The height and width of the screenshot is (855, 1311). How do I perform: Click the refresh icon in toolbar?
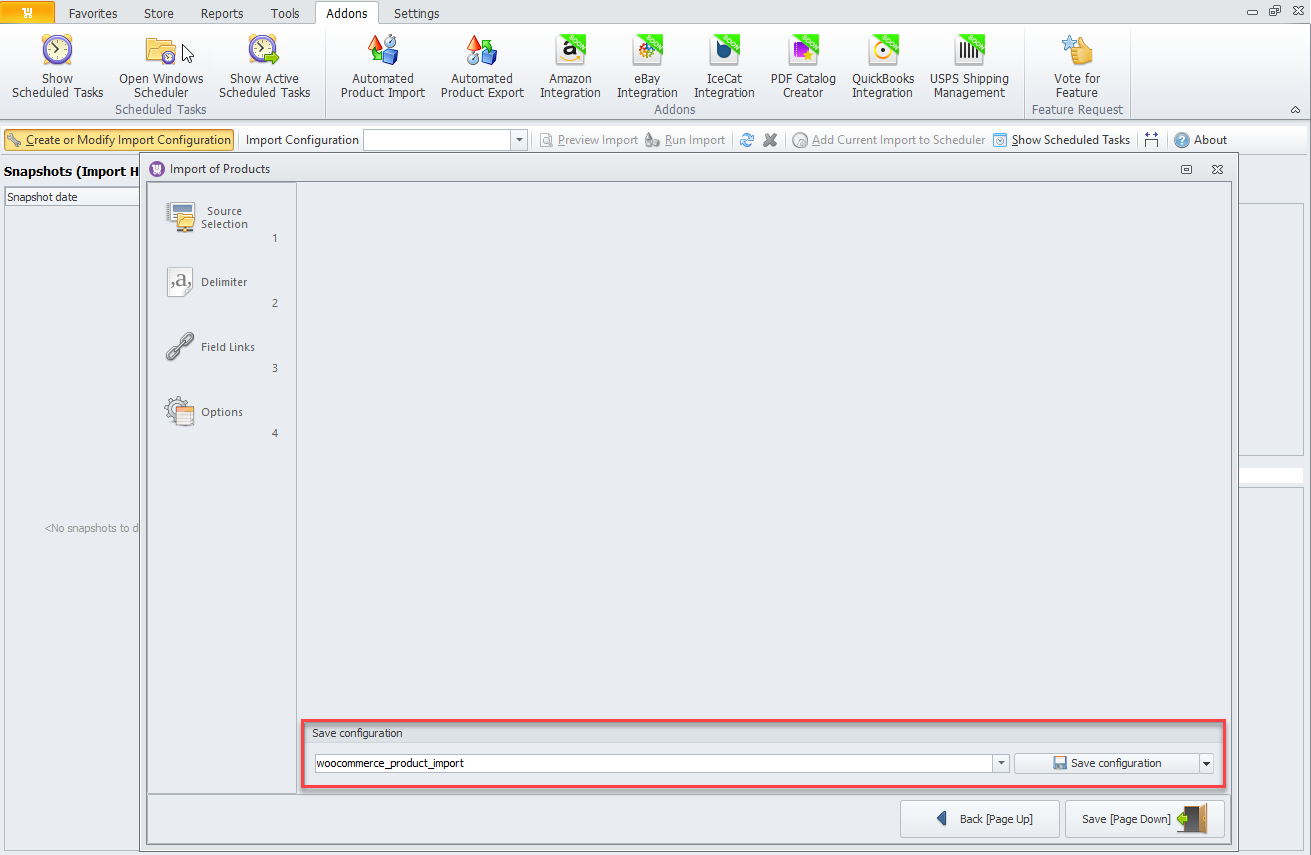[747, 140]
